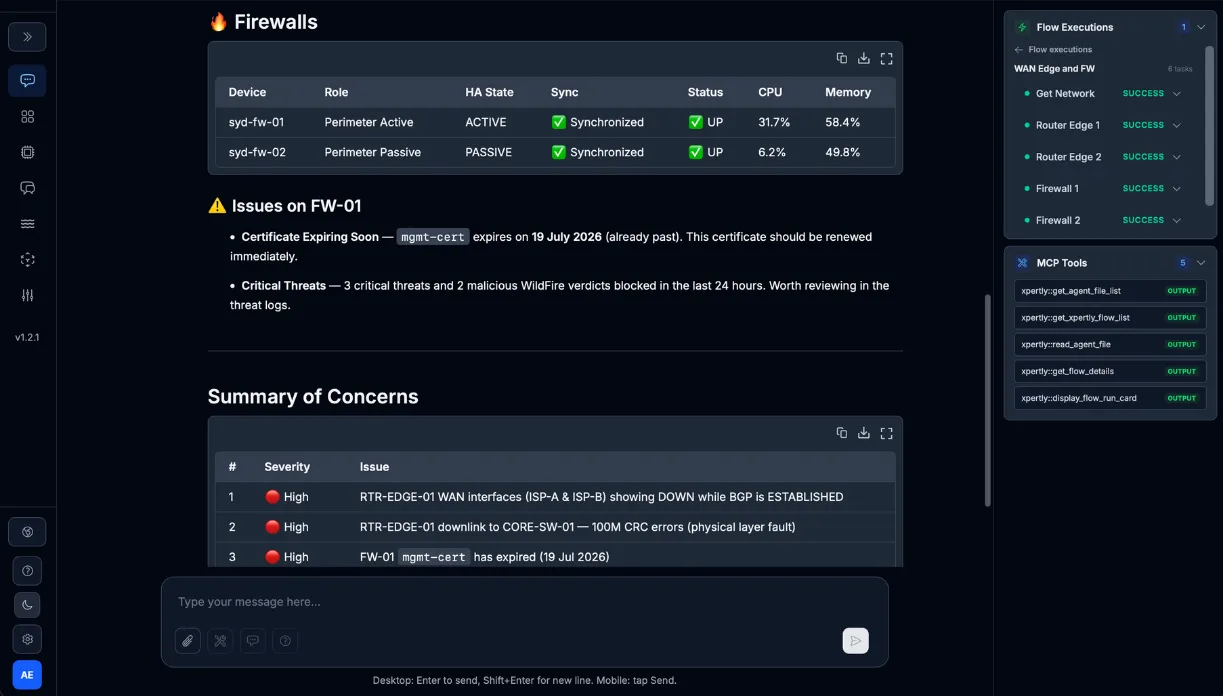Expand the Firewall 2 task details
This screenshot has width=1223, height=696.
1177,220
